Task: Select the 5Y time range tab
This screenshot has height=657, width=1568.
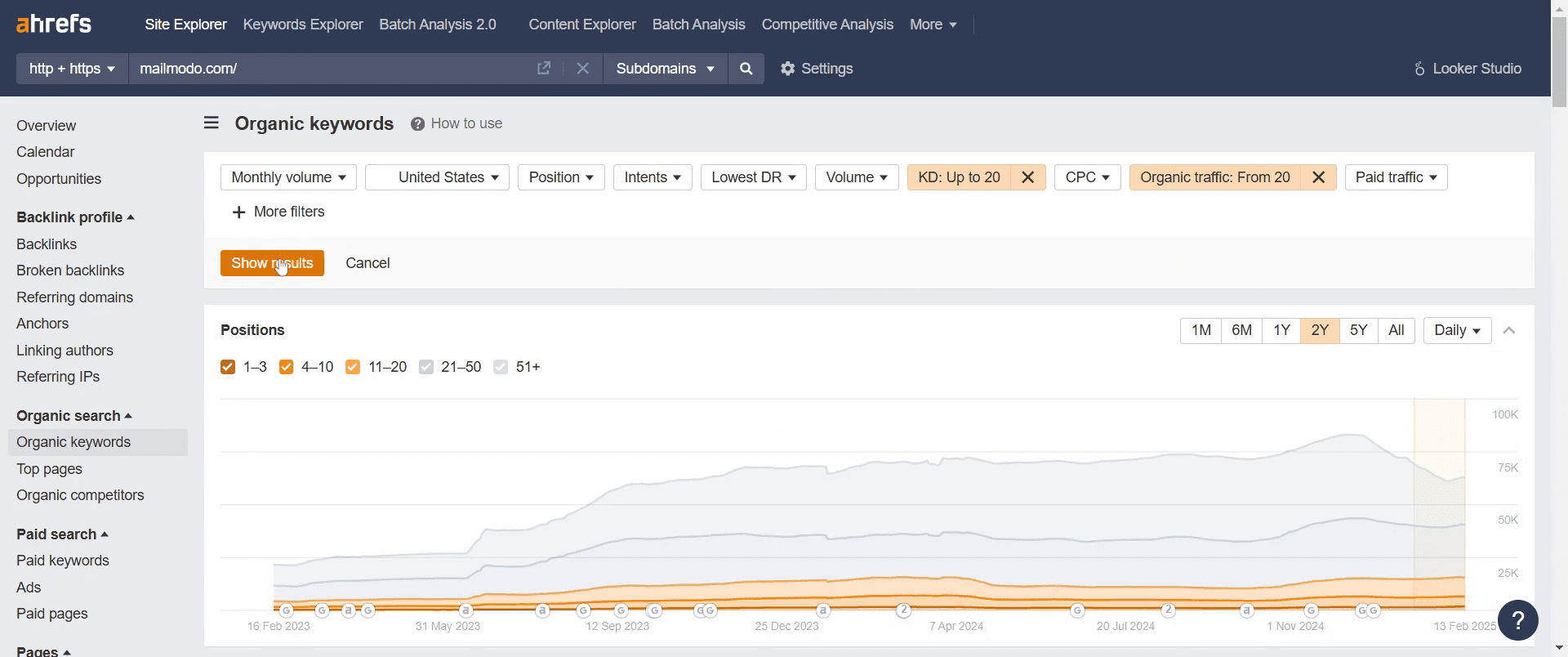Action: [1358, 330]
